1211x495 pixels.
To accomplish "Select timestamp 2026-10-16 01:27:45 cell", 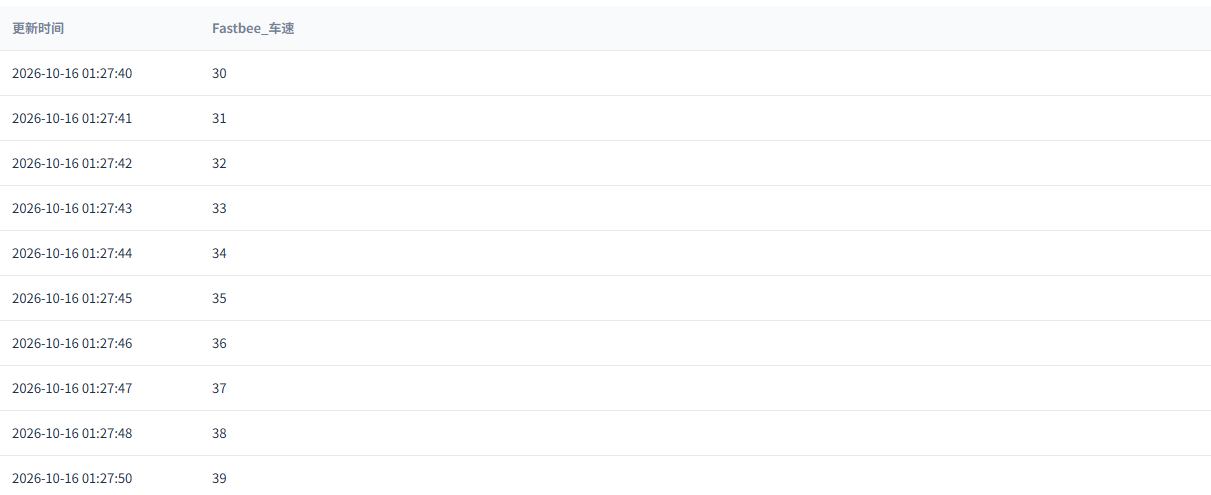I will [72, 298].
